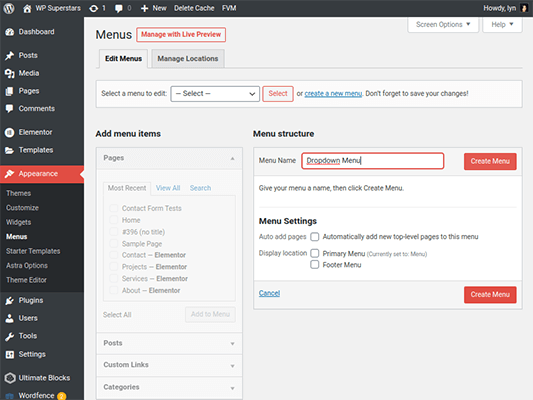
Task: Switch to the Manage Locations tab
Action: (188, 59)
